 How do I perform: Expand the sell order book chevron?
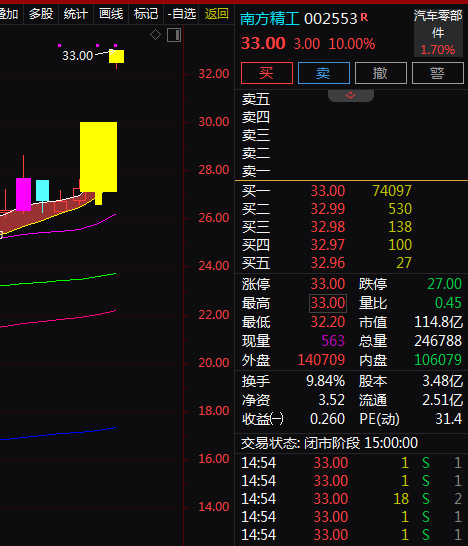[351, 95]
